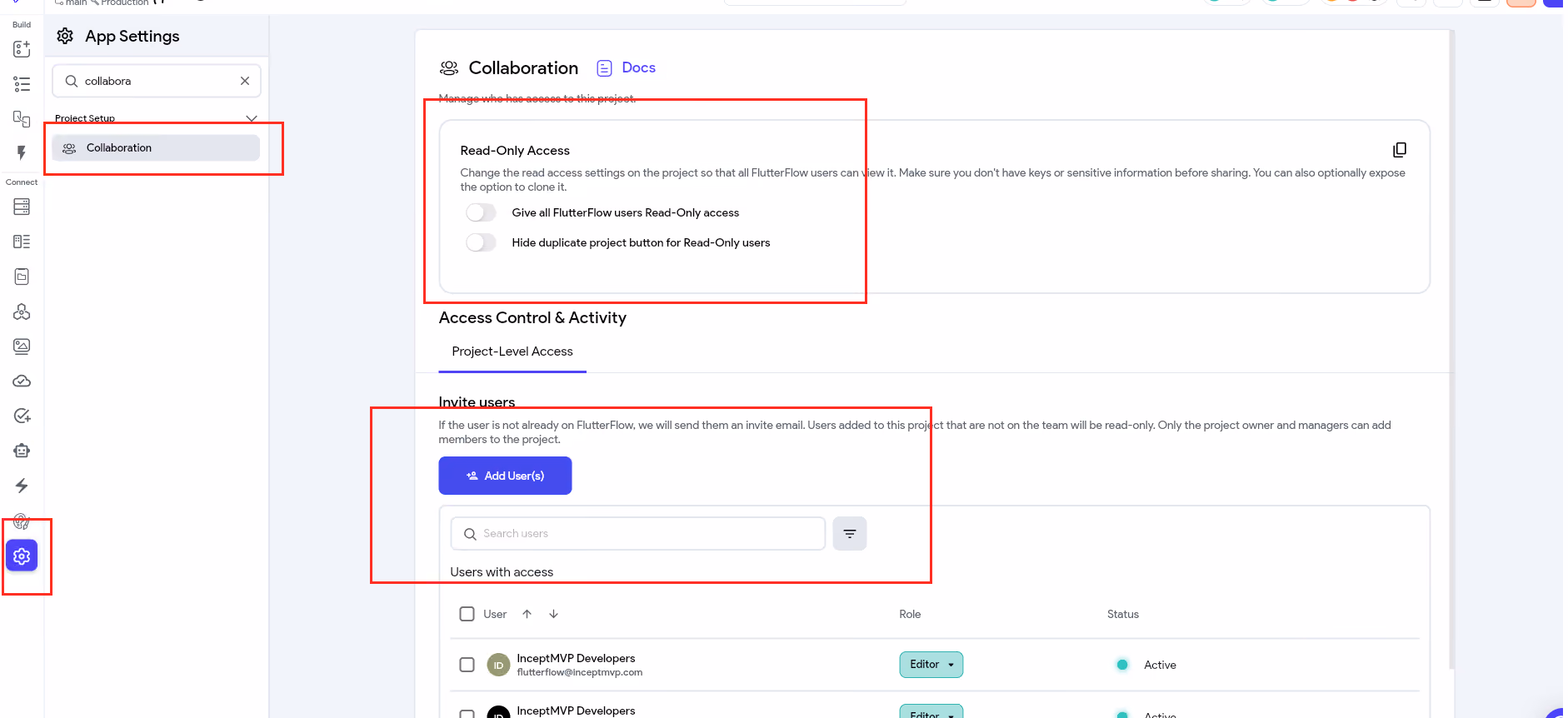
Task: Click the filter icon beside Search users
Action: coord(850,534)
